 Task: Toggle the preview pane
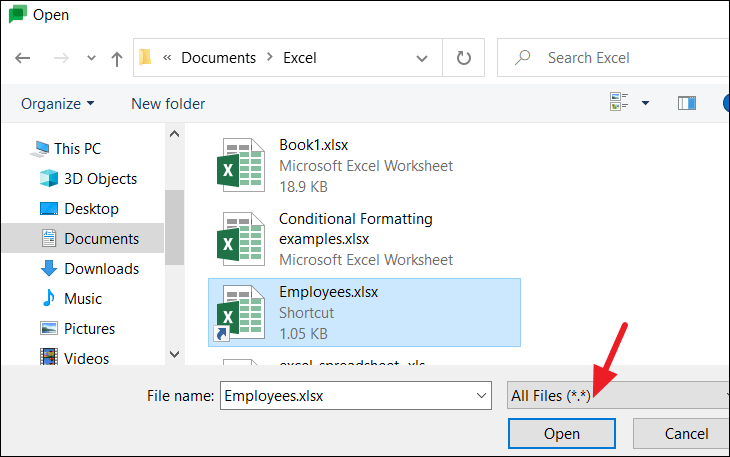687,103
